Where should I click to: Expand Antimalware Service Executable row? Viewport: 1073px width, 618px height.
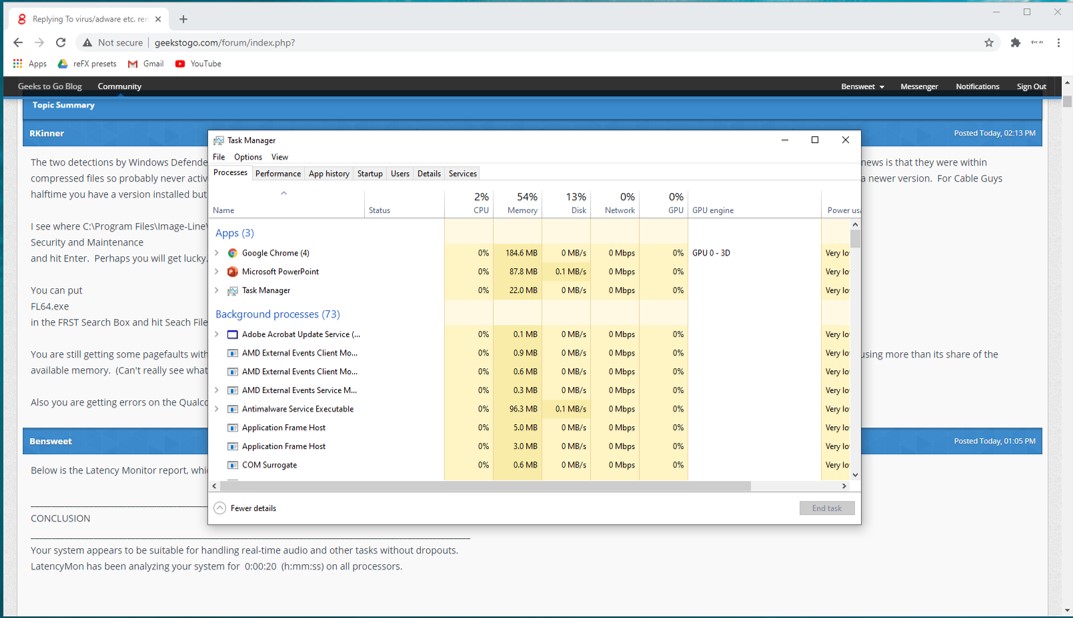[x=217, y=409]
